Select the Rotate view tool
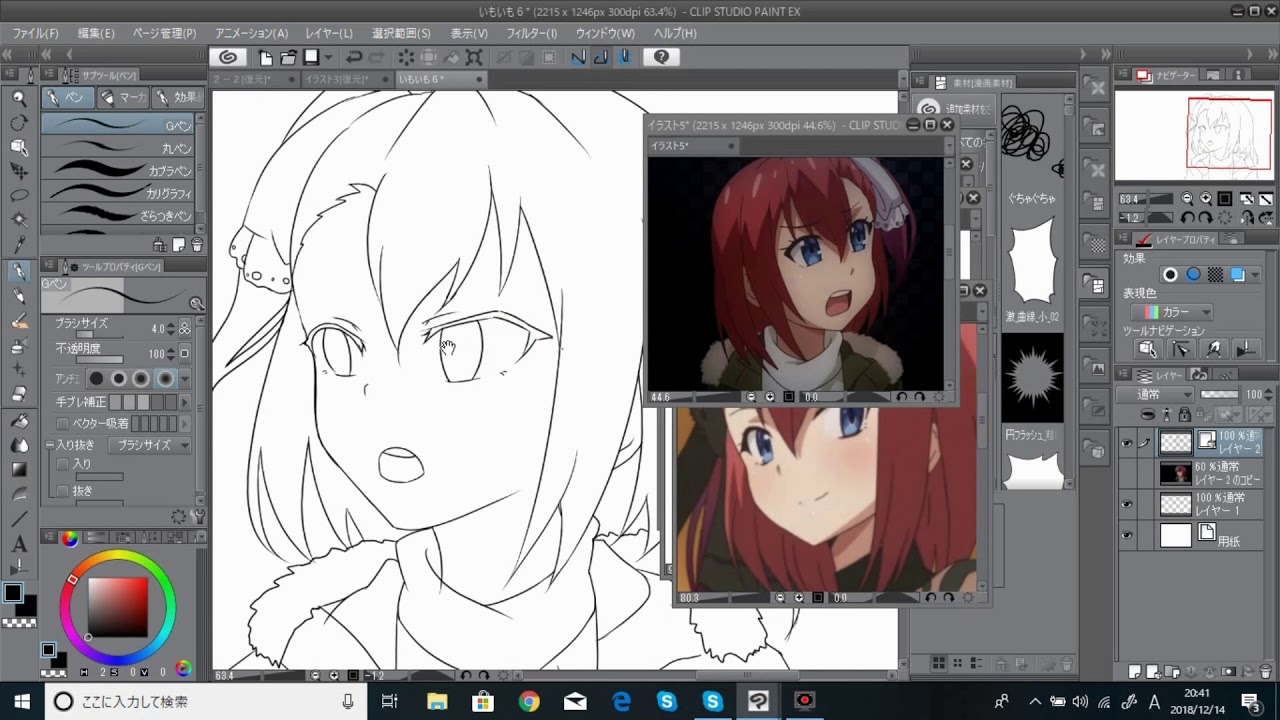The image size is (1280, 720). (19, 123)
